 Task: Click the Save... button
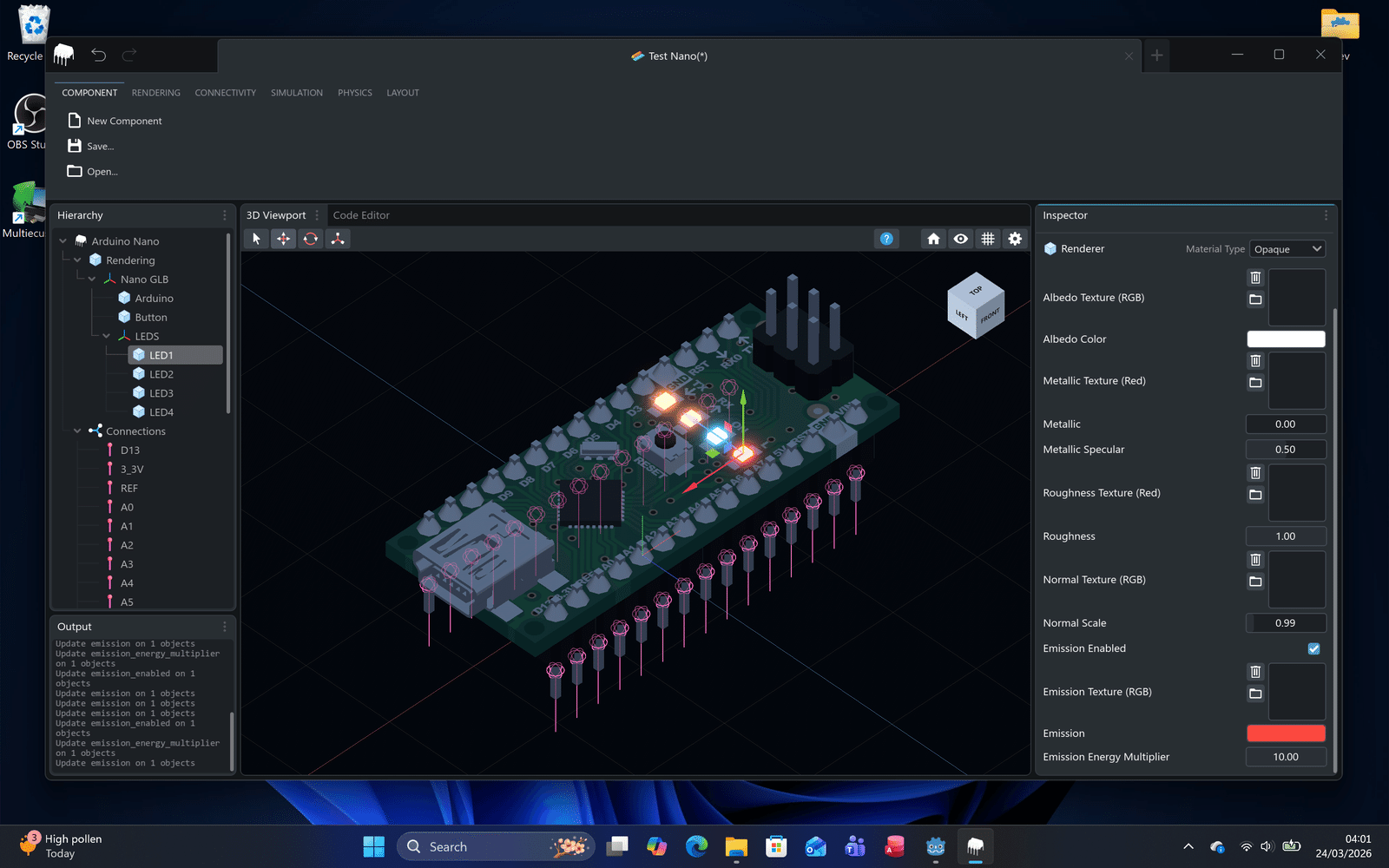click(91, 146)
